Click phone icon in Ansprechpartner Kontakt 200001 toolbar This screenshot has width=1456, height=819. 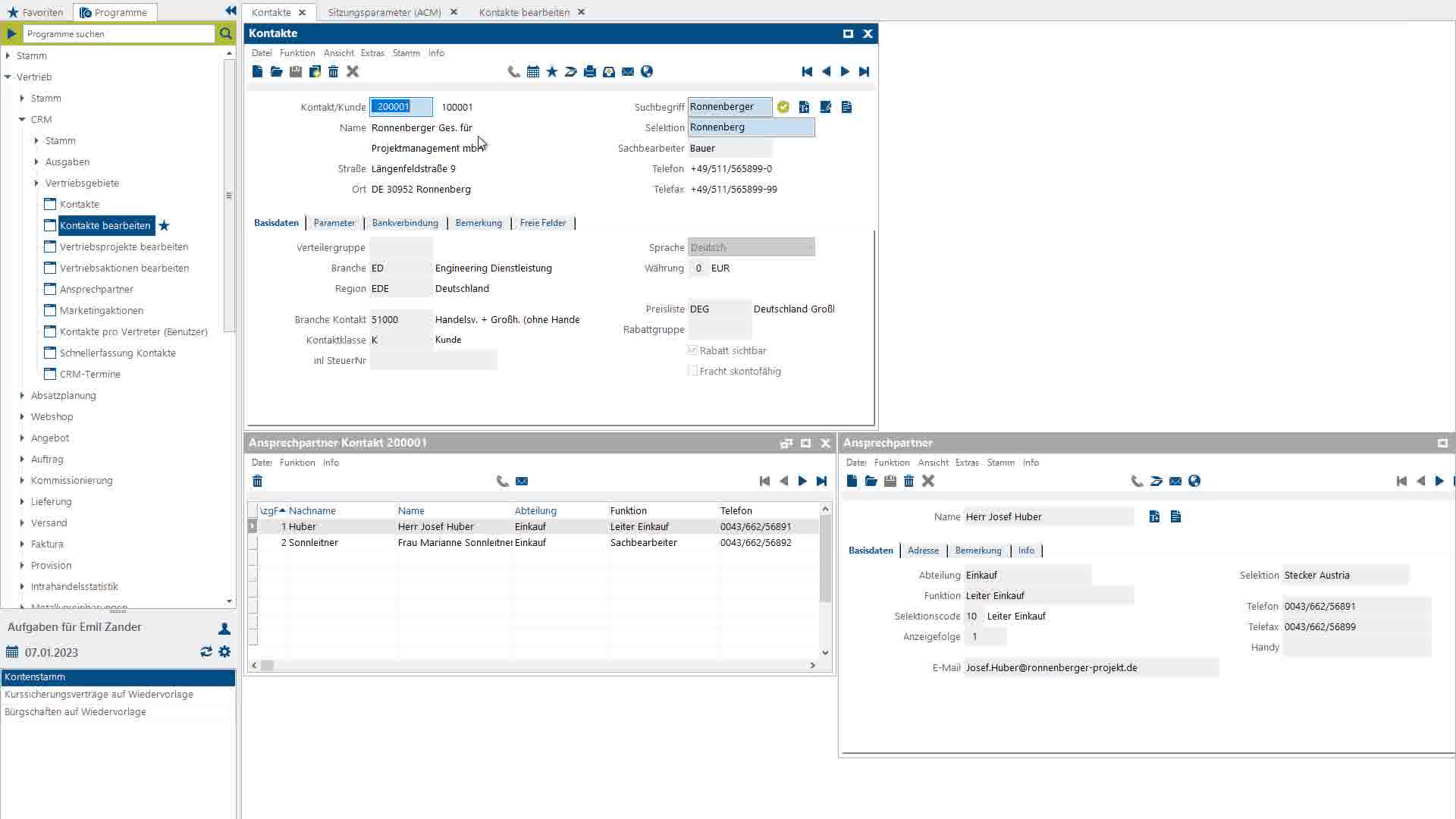point(502,481)
